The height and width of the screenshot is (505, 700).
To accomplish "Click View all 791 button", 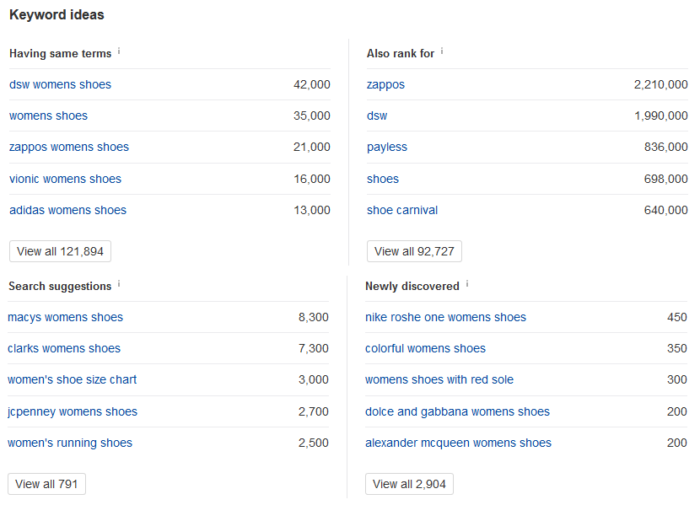I will coord(46,484).
